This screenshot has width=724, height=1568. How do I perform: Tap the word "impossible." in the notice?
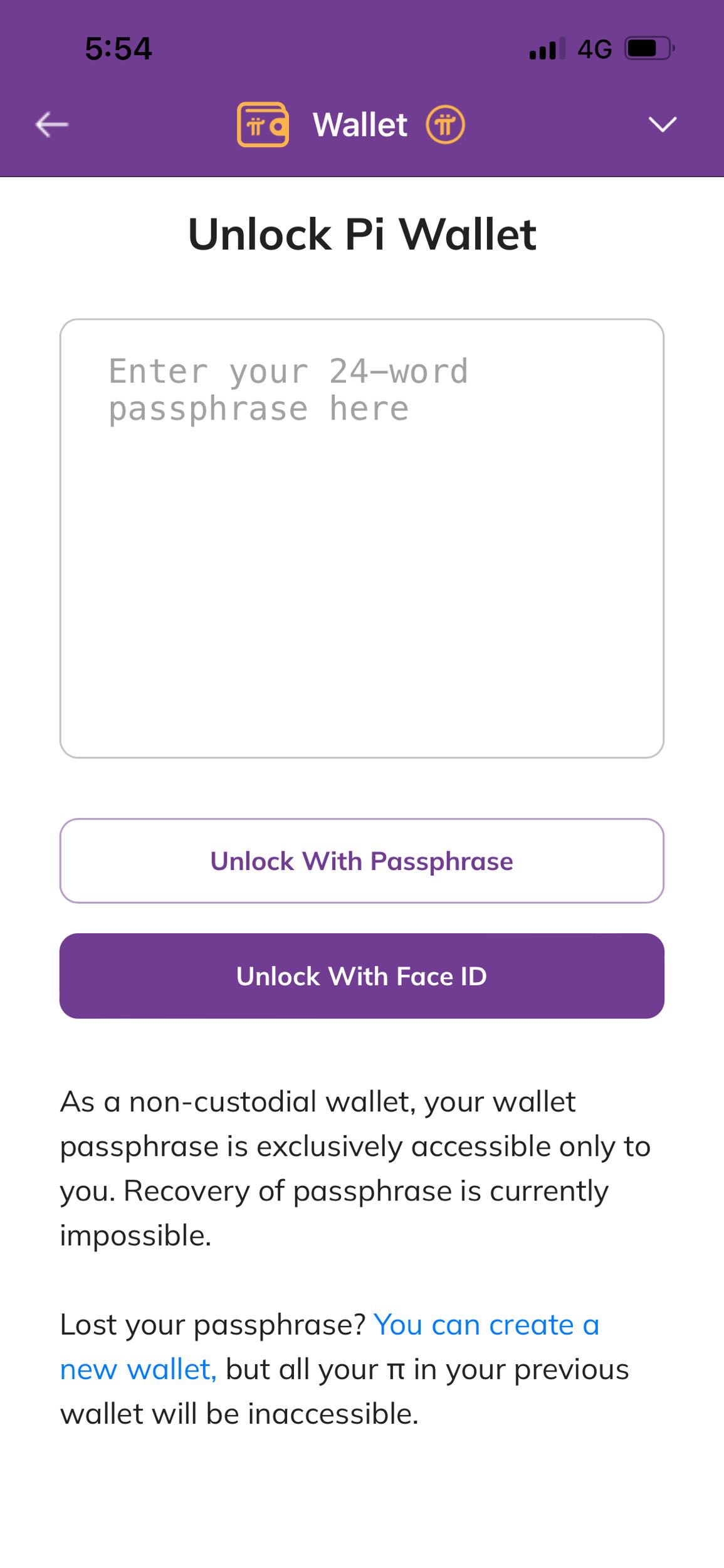135,1236
